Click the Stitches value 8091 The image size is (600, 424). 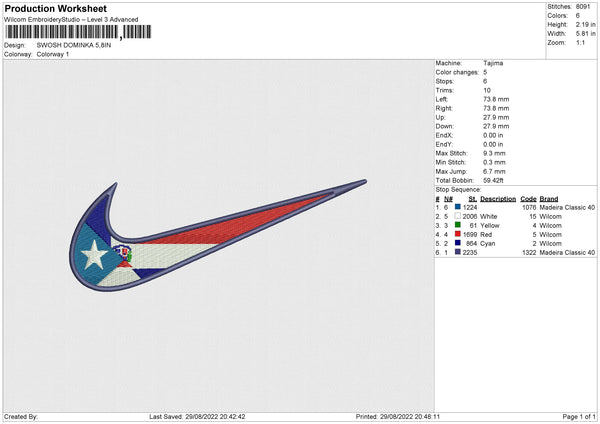click(x=583, y=7)
